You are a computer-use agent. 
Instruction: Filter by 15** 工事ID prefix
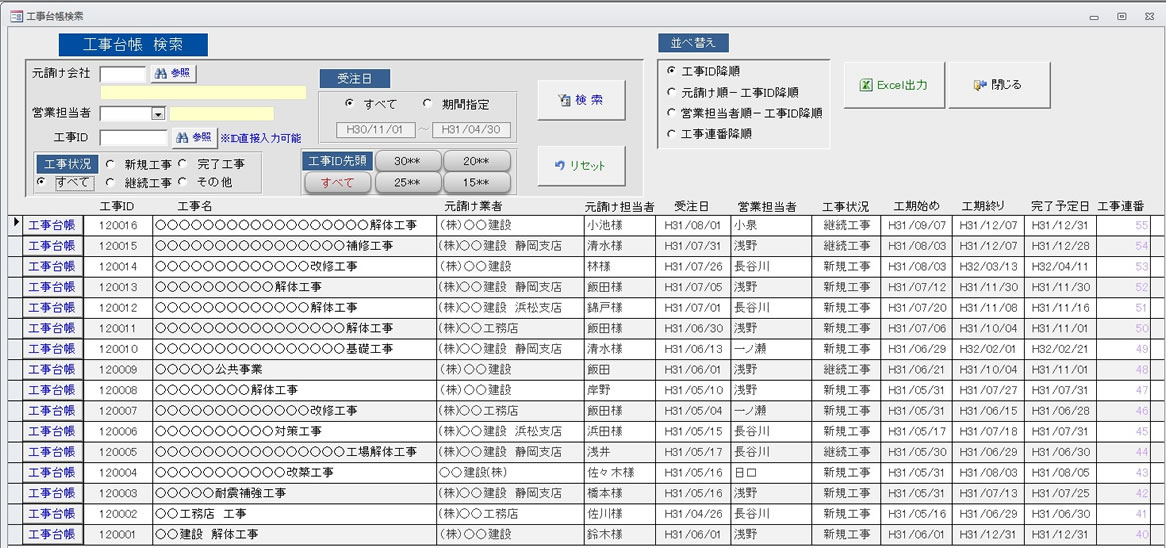[x=476, y=183]
